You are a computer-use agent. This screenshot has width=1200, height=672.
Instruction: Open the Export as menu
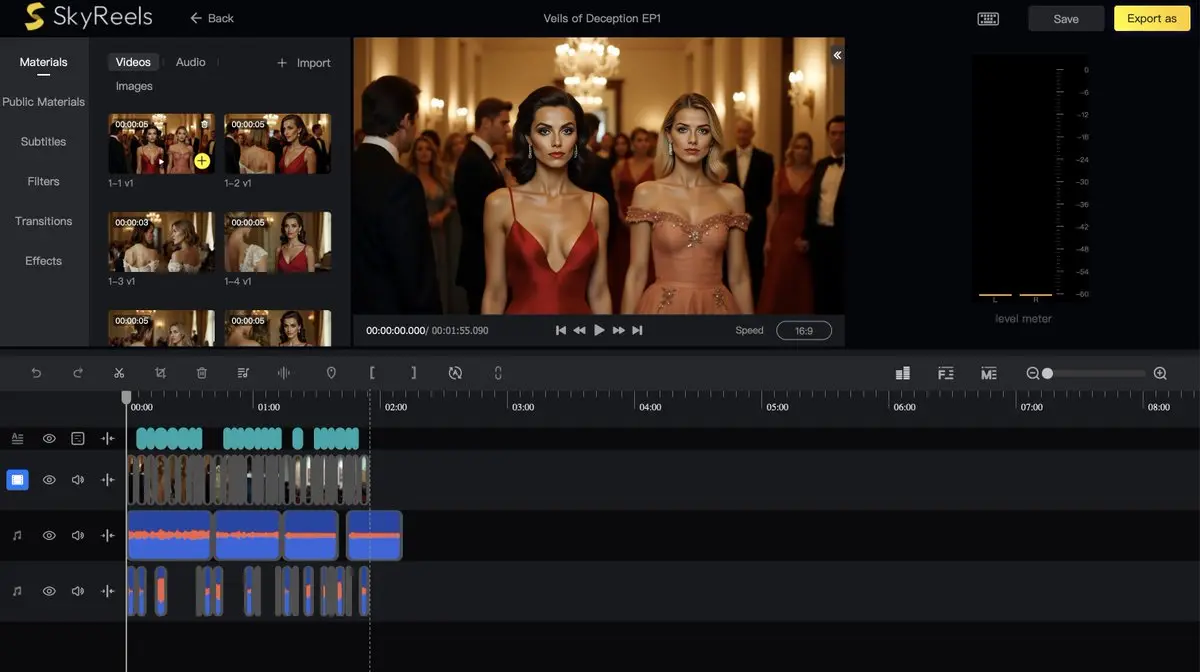pos(1151,19)
